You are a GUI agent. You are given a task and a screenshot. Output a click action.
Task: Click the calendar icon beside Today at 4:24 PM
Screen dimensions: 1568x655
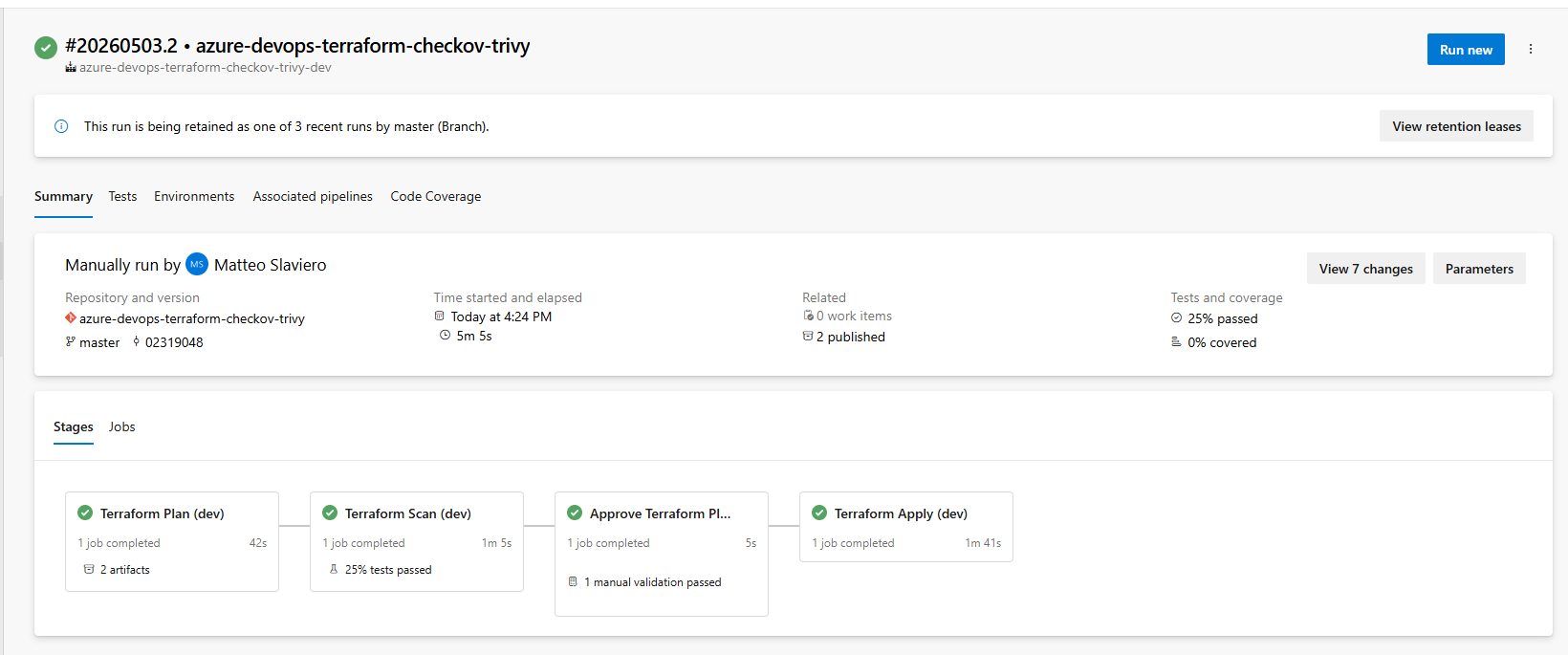click(x=440, y=316)
